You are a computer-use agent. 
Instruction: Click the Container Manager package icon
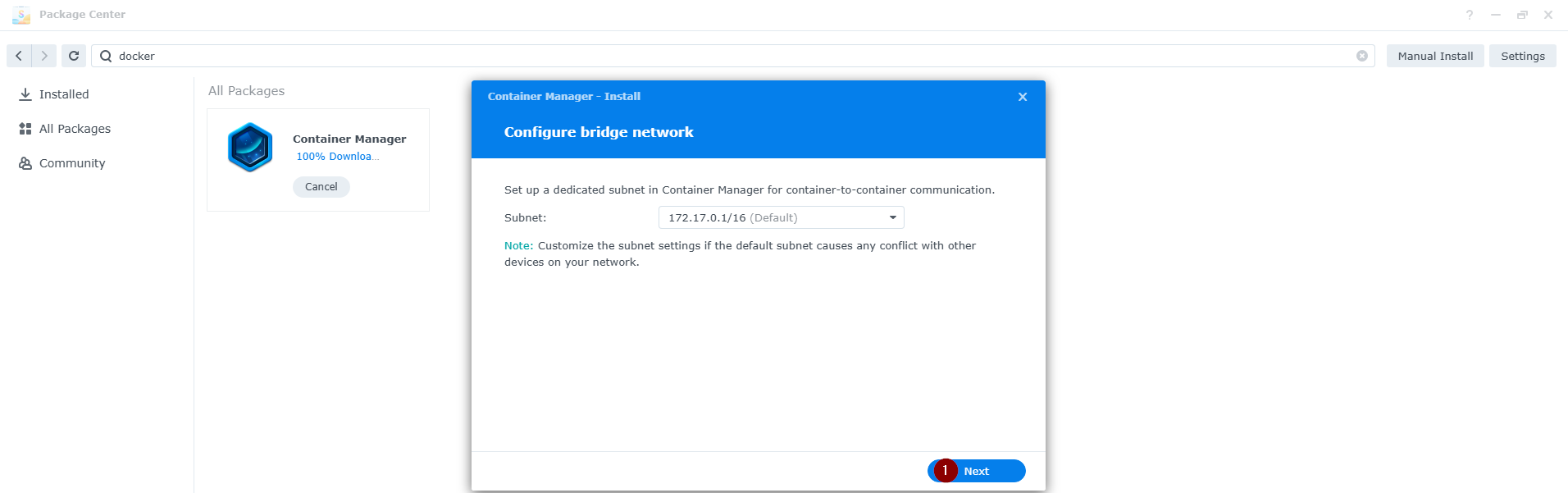pyautogui.click(x=250, y=148)
